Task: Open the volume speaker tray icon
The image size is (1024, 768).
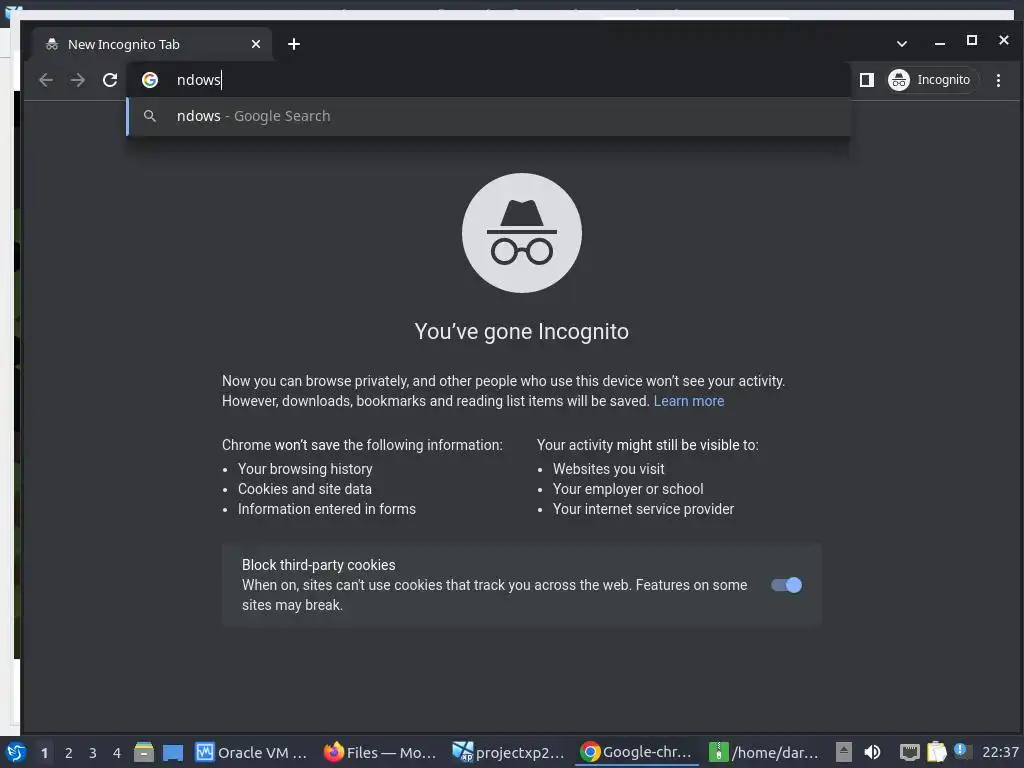Action: click(872, 752)
